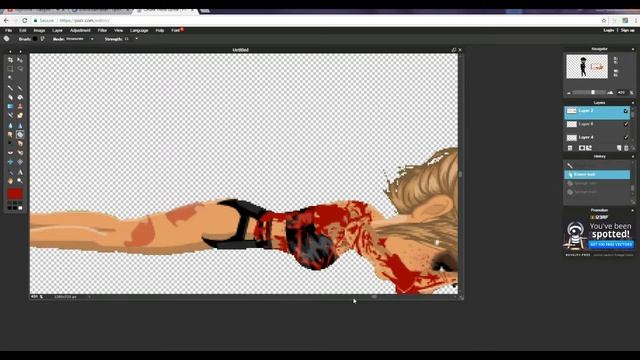Adjust the Navigator zoom slider
Viewport: 640px width, 360px height.
(x=593, y=93)
